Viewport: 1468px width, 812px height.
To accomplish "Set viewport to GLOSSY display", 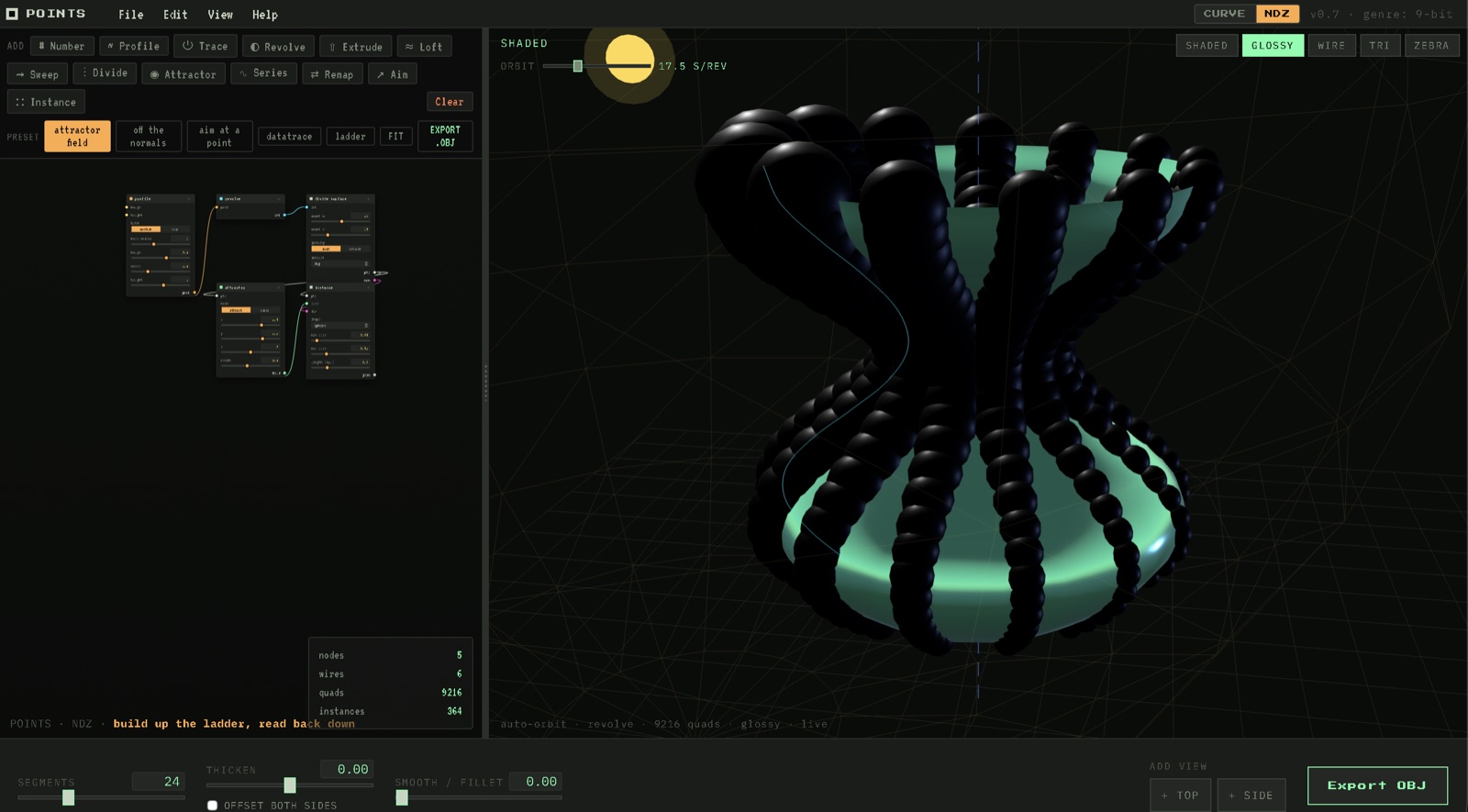I will 1273,45.
